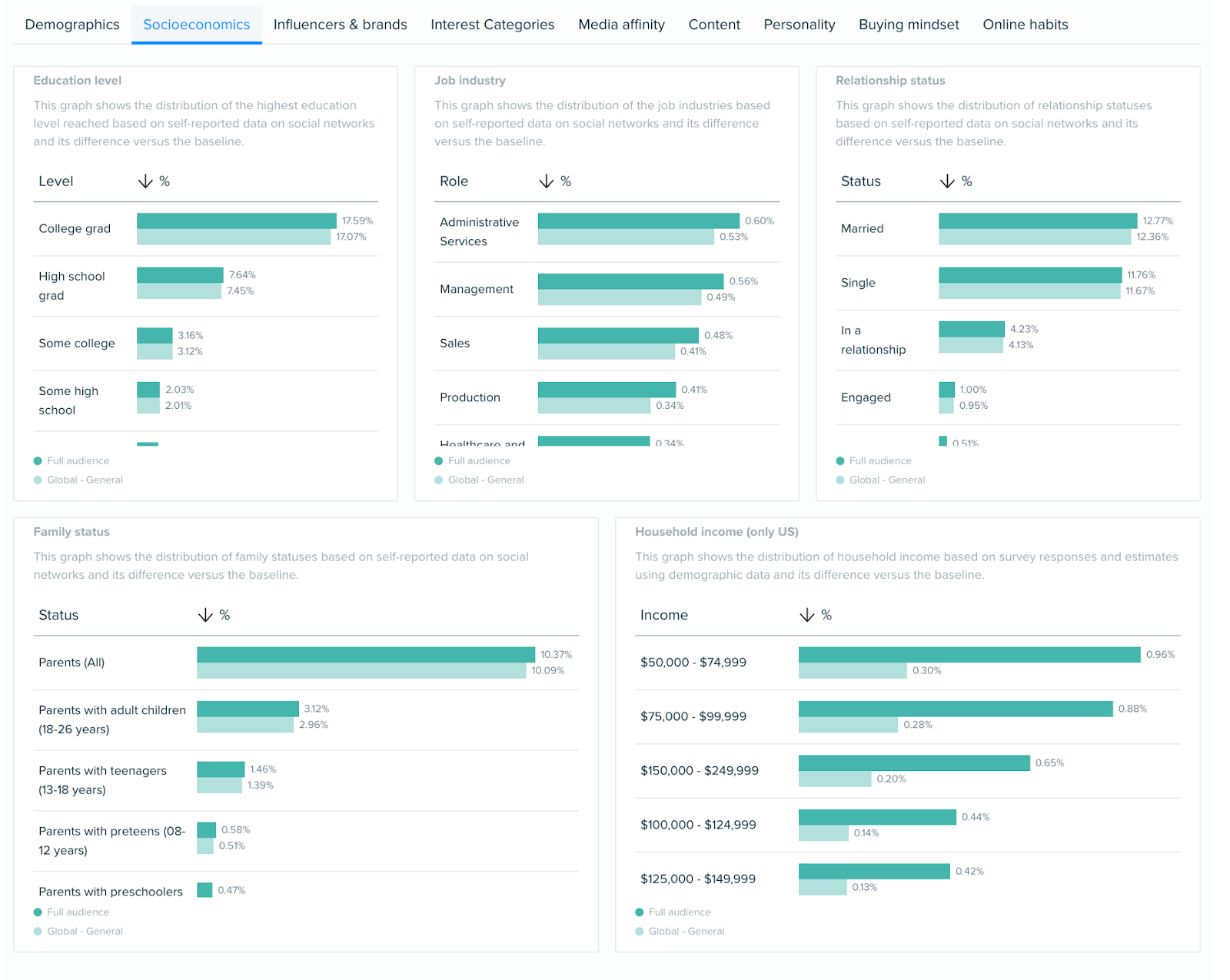Open the Demographics tab
This screenshot has height=980, width=1230.
coord(72,25)
